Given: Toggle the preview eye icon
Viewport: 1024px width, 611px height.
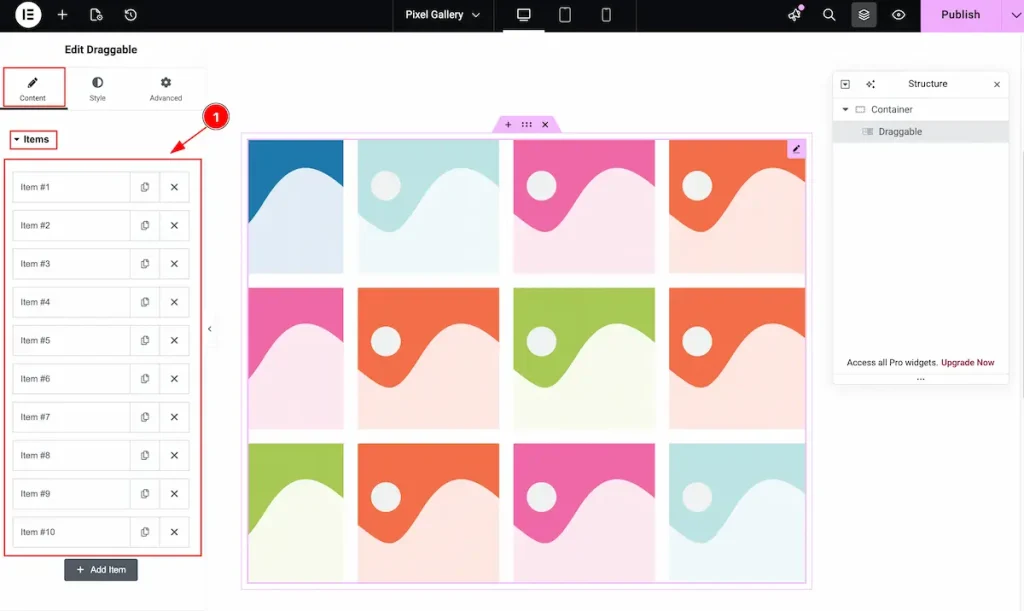Looking at the screenshot, I should tap(899, 15).
